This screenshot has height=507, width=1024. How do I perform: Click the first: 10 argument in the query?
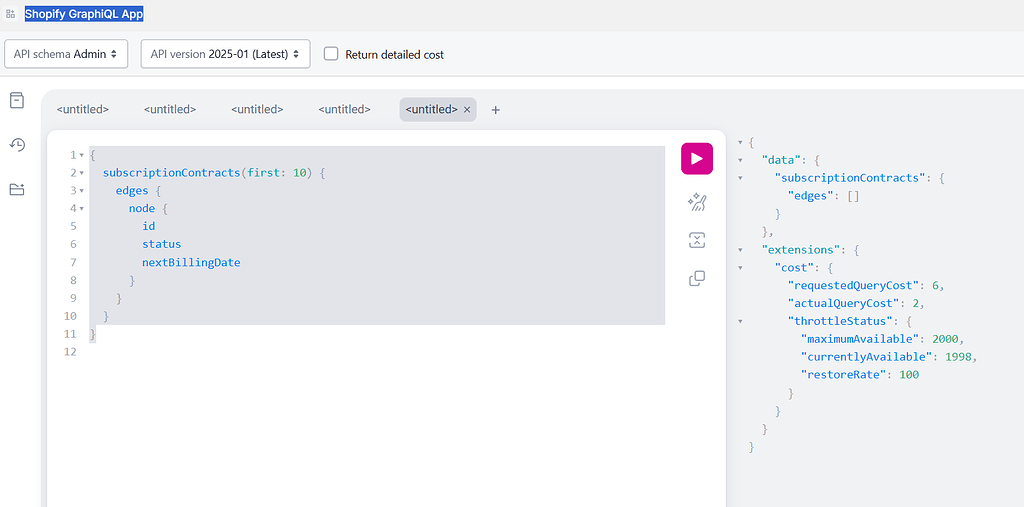click(x=276, y=173)
